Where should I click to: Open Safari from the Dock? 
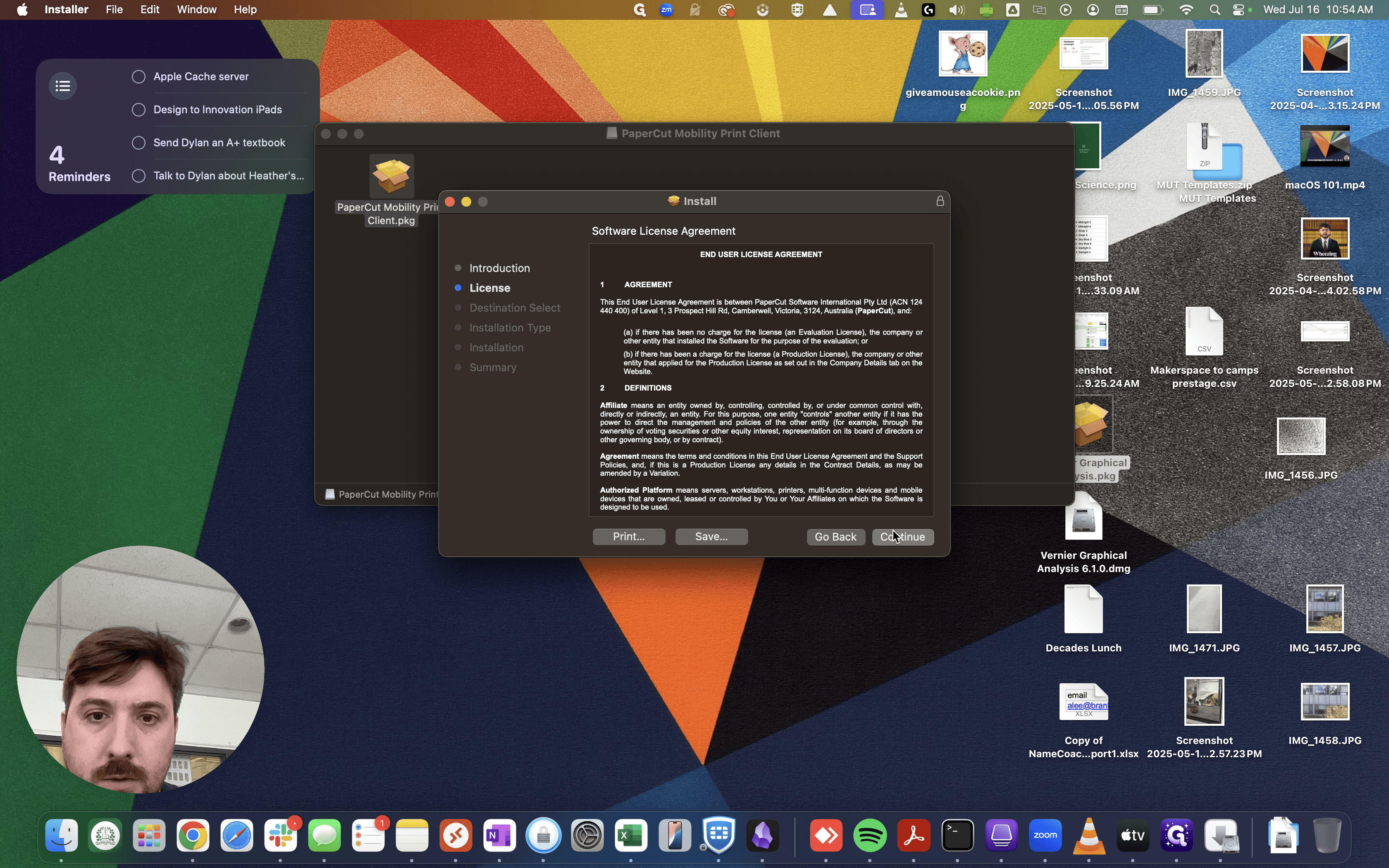237,835
